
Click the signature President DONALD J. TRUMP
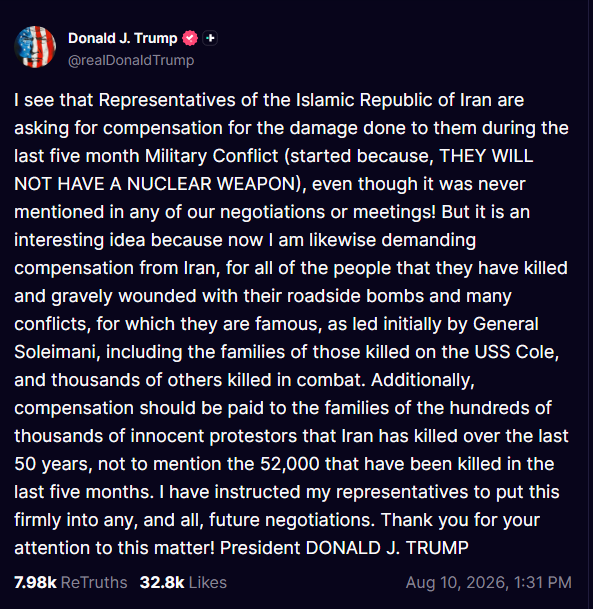click(344, 548)
